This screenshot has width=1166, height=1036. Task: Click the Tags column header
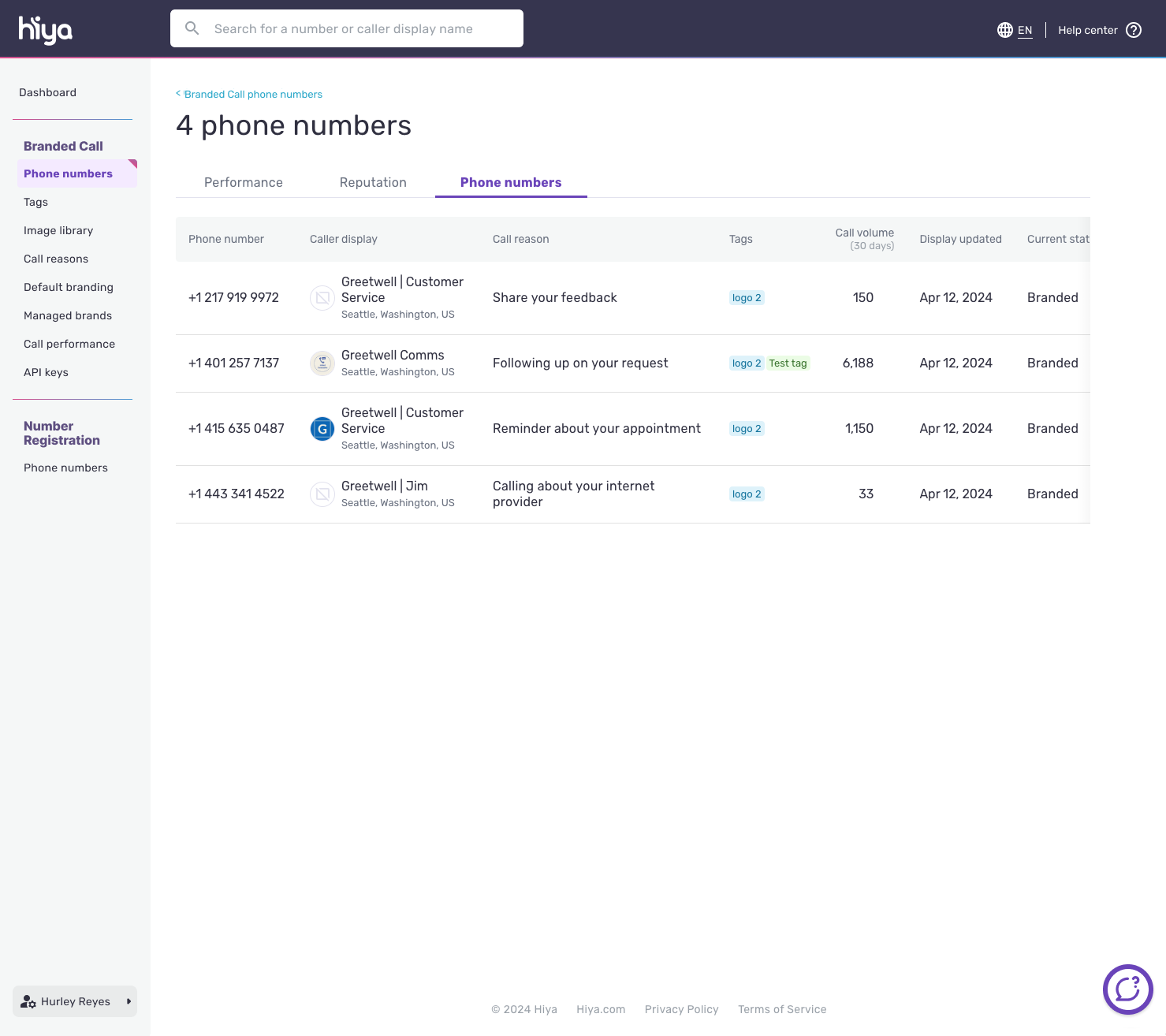point(741,239)
